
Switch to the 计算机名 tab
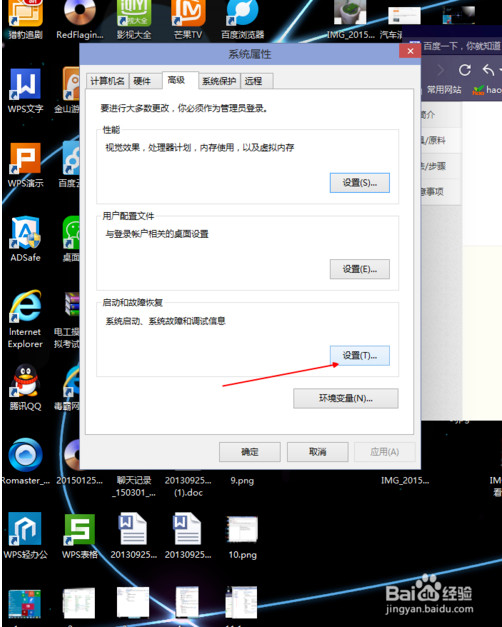point(107,81)
